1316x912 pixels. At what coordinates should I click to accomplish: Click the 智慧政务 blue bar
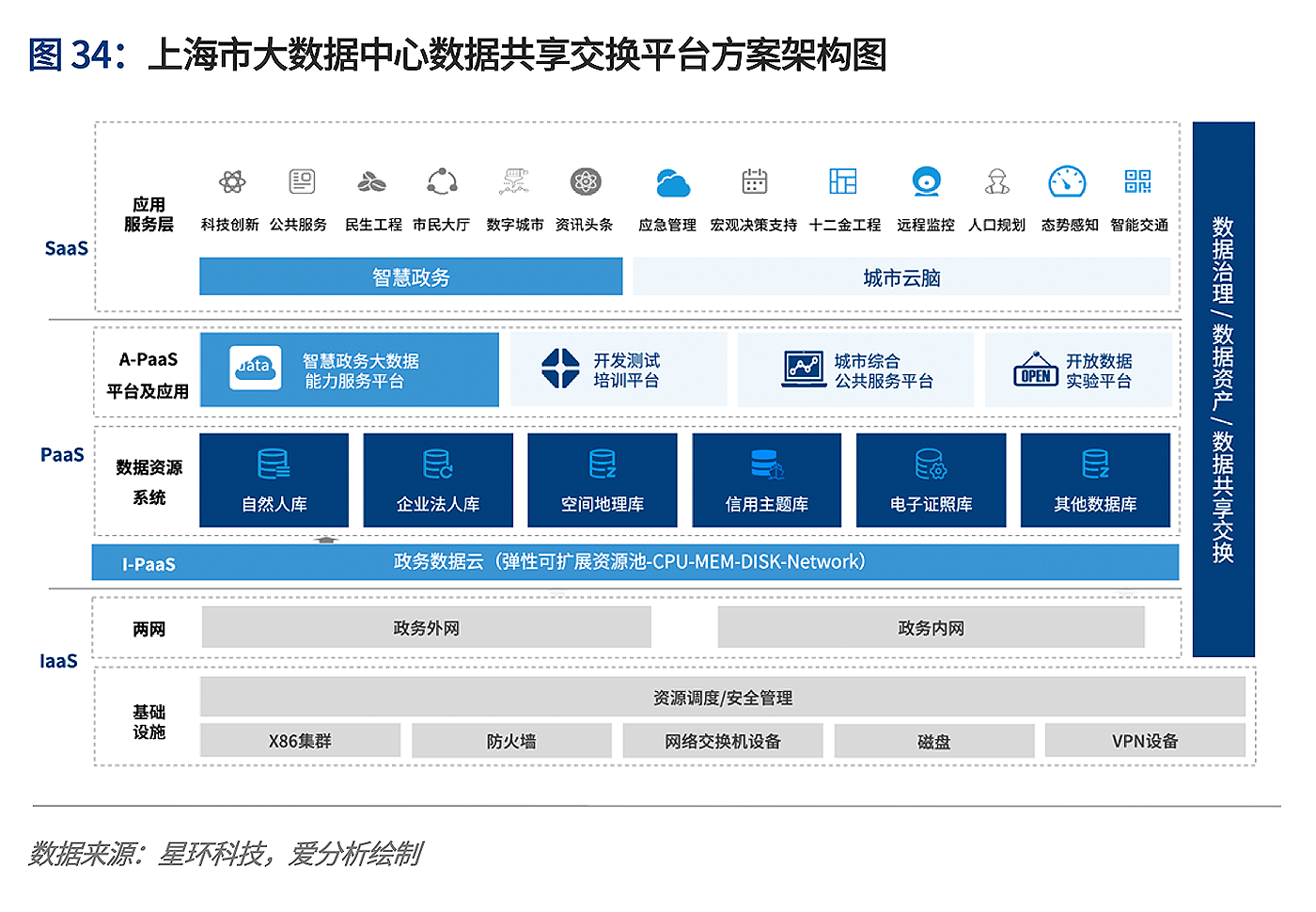coord(411,277)
